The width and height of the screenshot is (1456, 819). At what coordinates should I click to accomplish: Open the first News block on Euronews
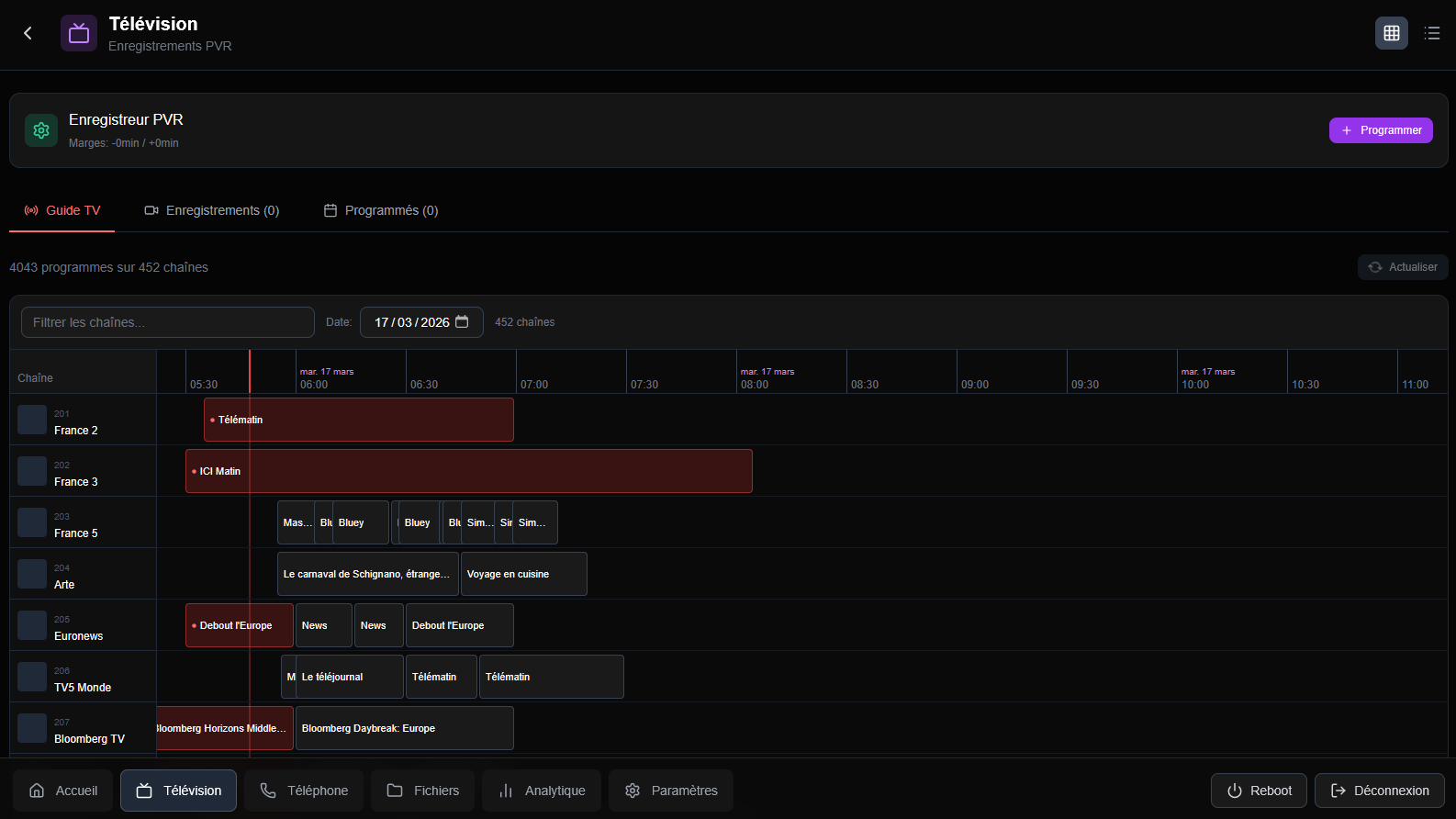324,625
